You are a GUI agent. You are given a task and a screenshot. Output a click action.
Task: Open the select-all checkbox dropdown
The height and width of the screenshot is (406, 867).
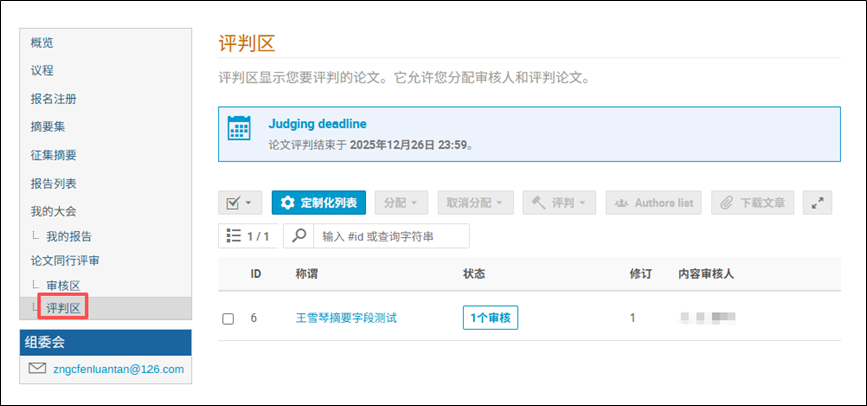tap(240, 203)
